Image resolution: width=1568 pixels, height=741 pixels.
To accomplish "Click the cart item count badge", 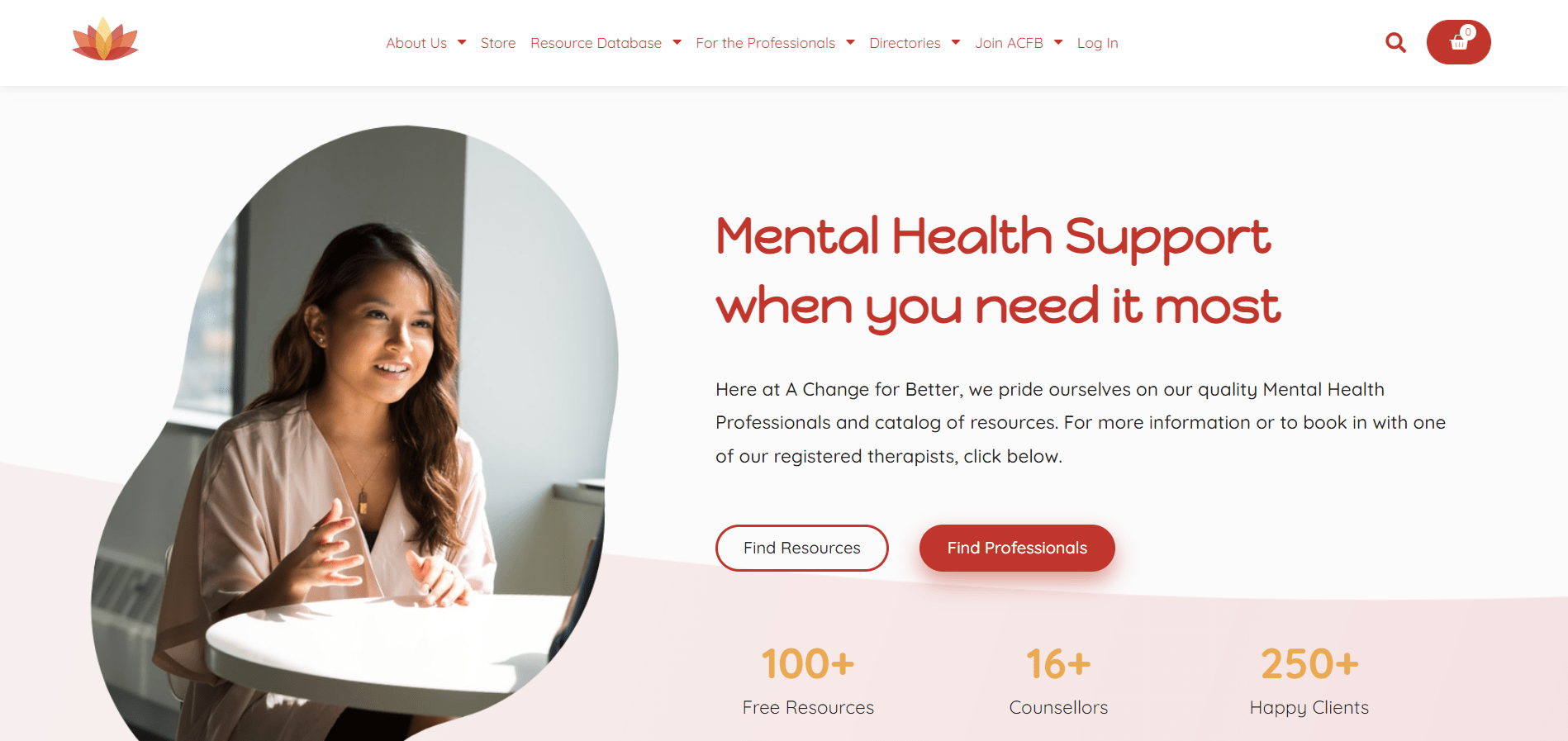I will (x=1468, y=32).
